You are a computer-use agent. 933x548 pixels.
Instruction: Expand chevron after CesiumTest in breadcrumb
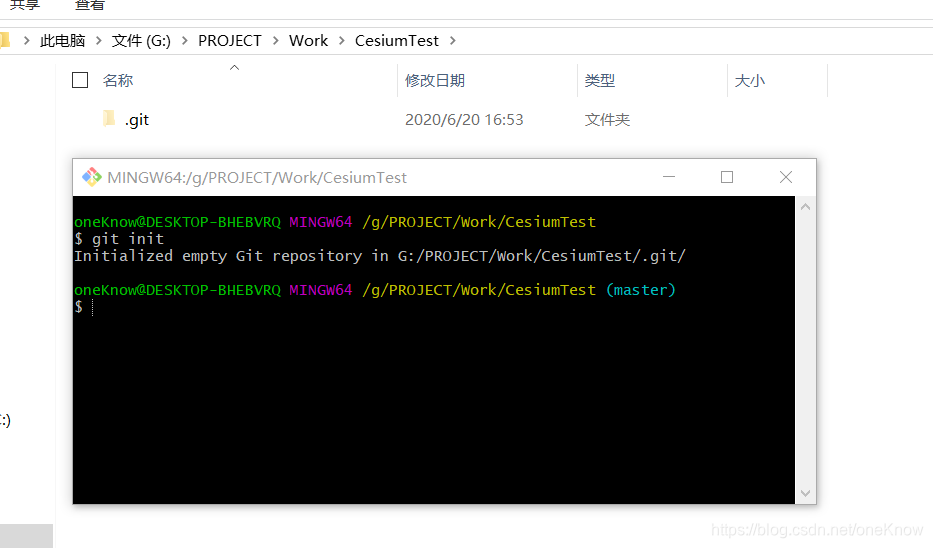pos(453,40)
